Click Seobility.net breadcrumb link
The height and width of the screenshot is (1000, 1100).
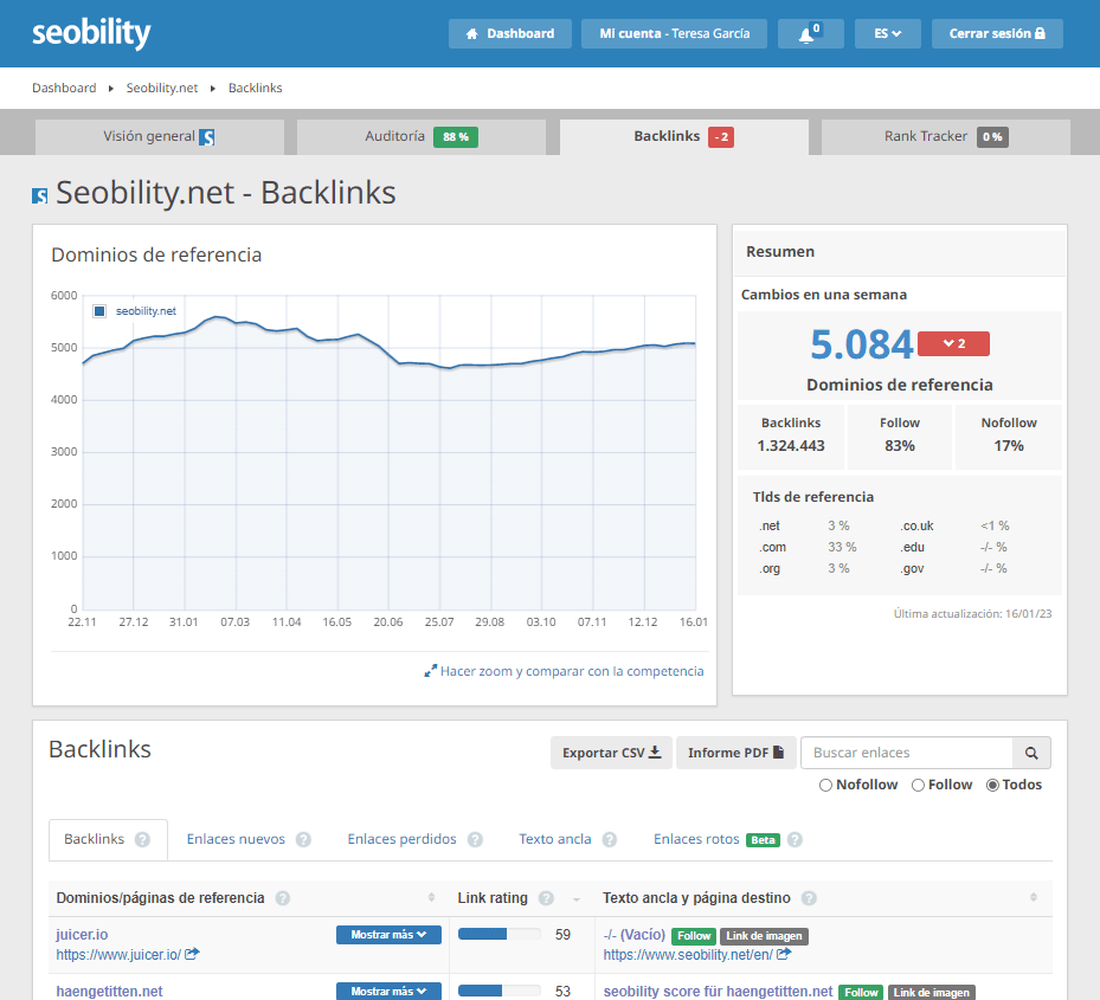click(162, 88)
